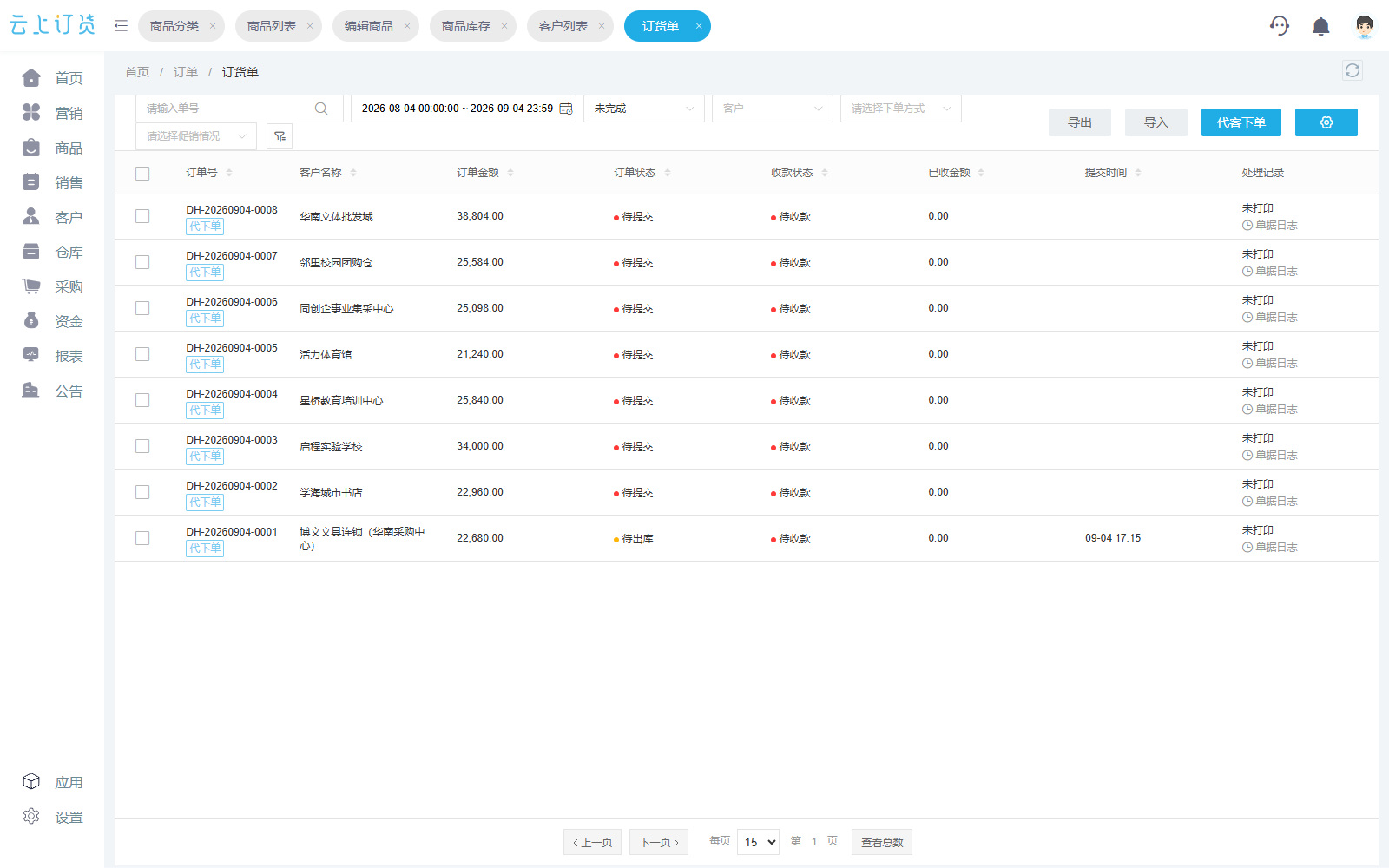The width and height of the screenshot is (1389, 868).
Task: Open the calendar icon in the date range
Action: coord(566,108)
